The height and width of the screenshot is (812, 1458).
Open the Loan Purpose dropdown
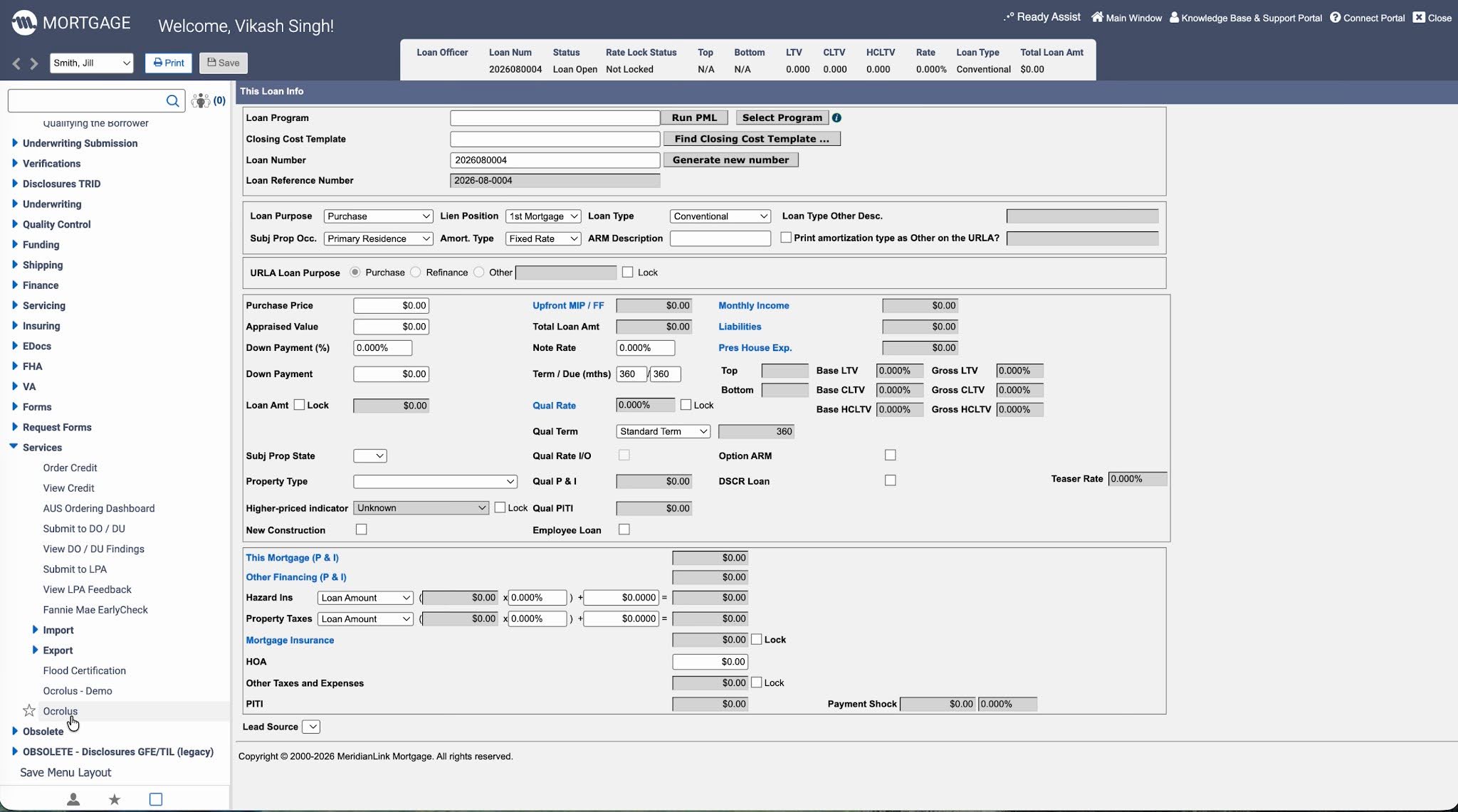point(378,216)
